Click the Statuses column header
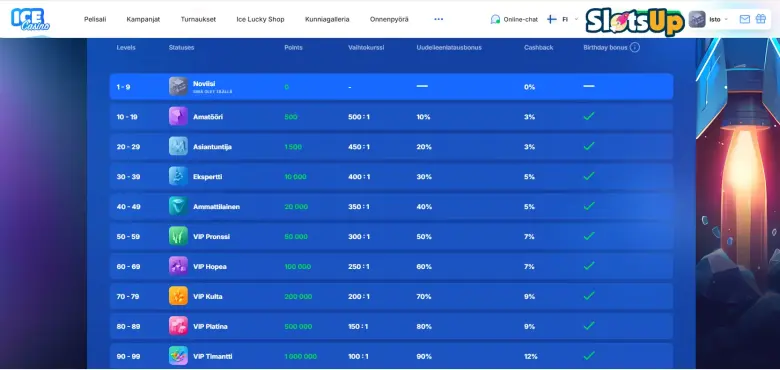This screenshot has width=780, height=370. (181, 48)
